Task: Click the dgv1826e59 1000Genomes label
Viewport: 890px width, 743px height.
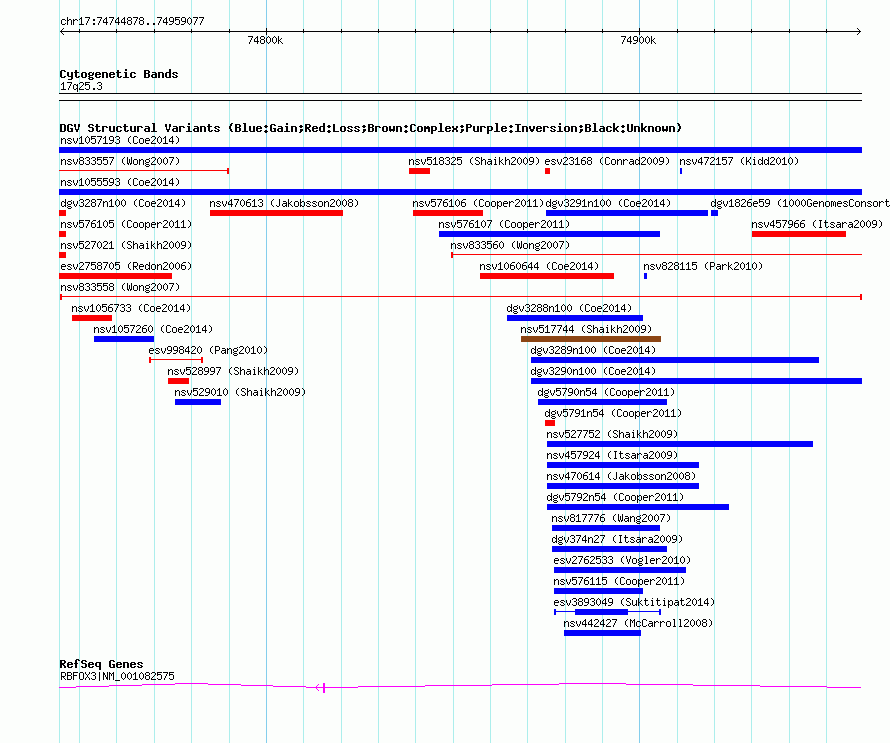Action: (800, 203)
